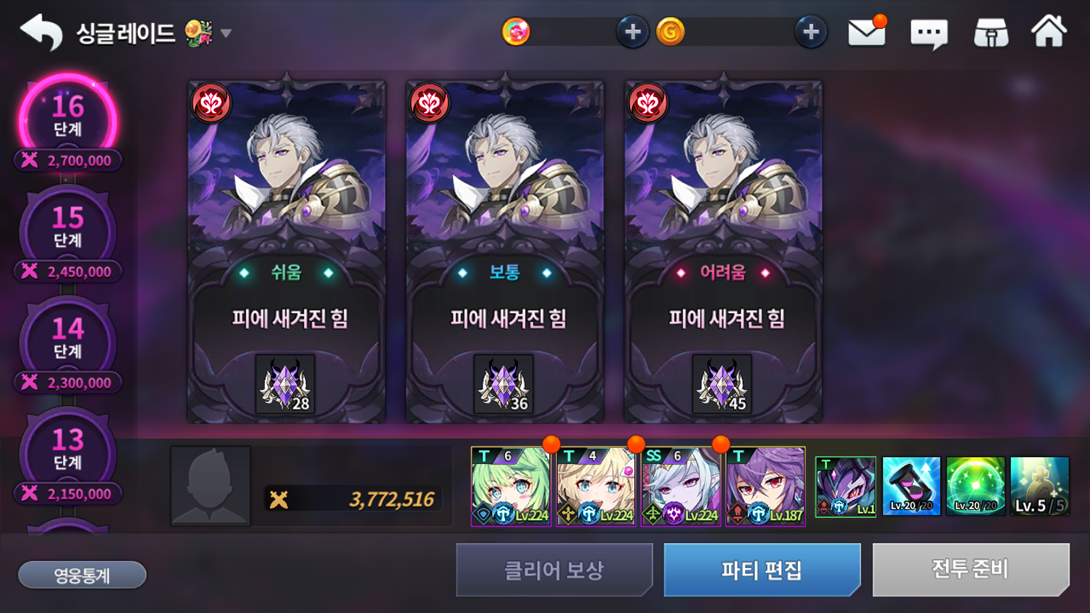Select stage 15 단계
Screen dimensions: 1090x613
coord(67,228)
